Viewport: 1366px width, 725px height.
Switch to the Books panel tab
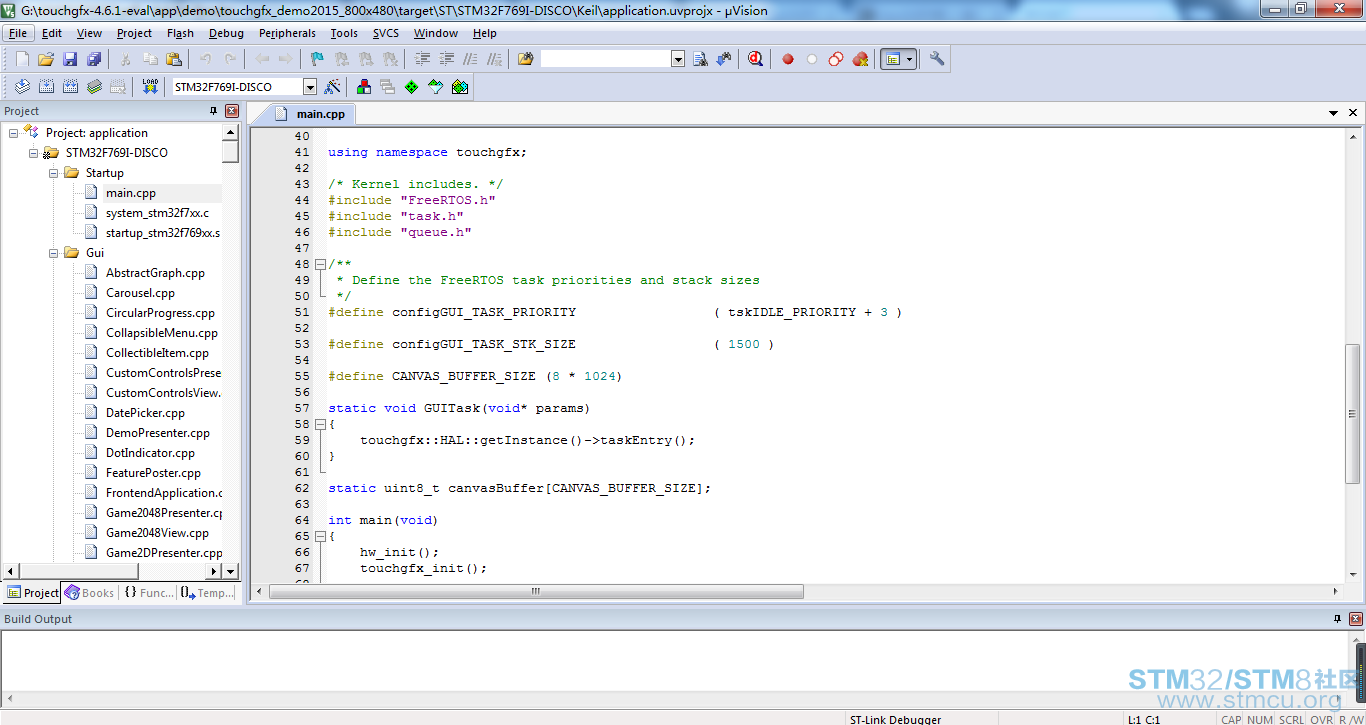pyautogui.click(x=90, y=593)
